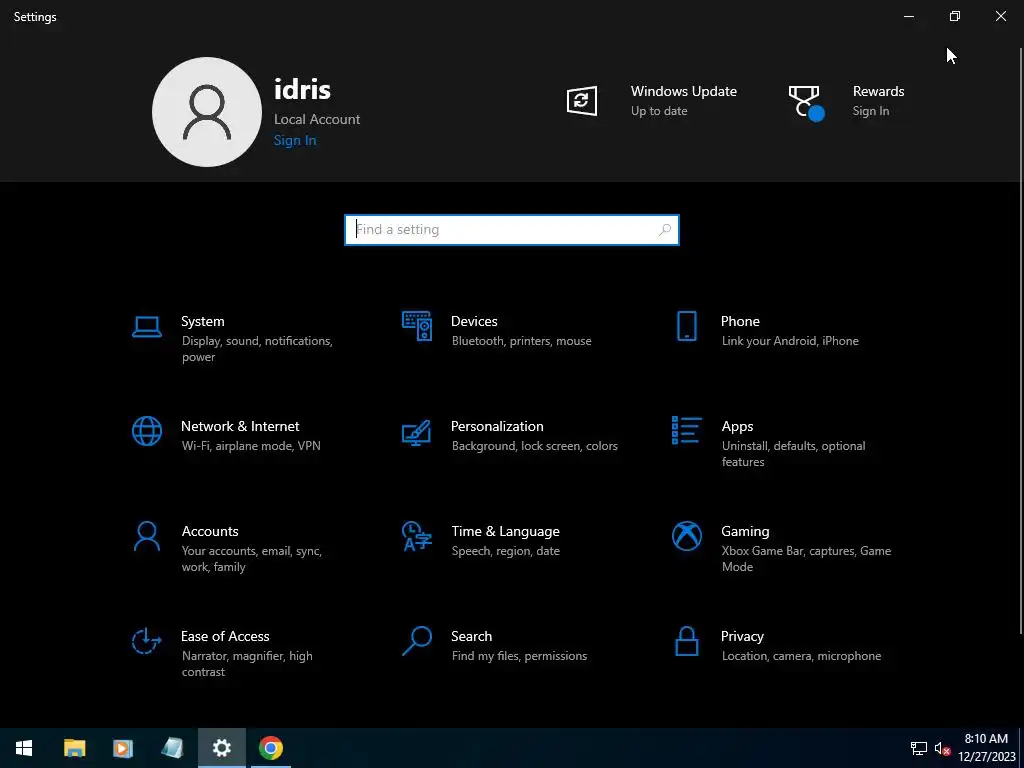Click the System category title
Screen dimensions: 1024x768
pyautogui.click(x=202, y=321)
